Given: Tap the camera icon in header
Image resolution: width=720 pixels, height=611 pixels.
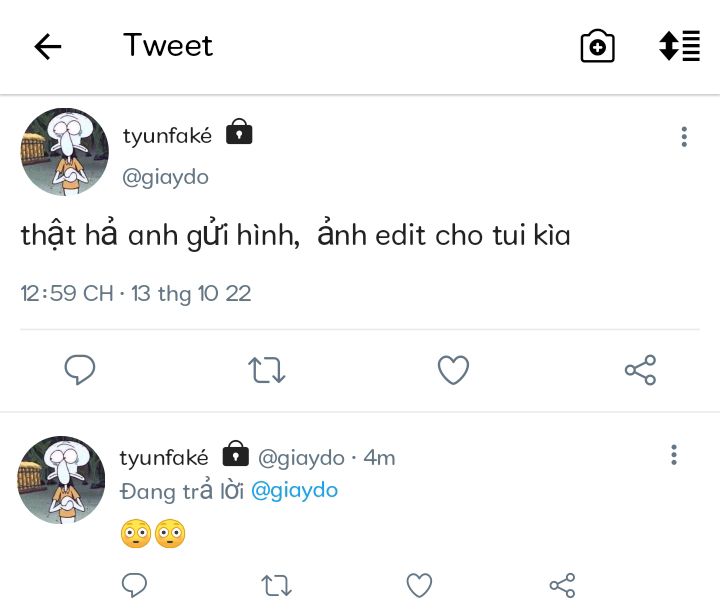Looking at the screenshot, I should point(597,46).
